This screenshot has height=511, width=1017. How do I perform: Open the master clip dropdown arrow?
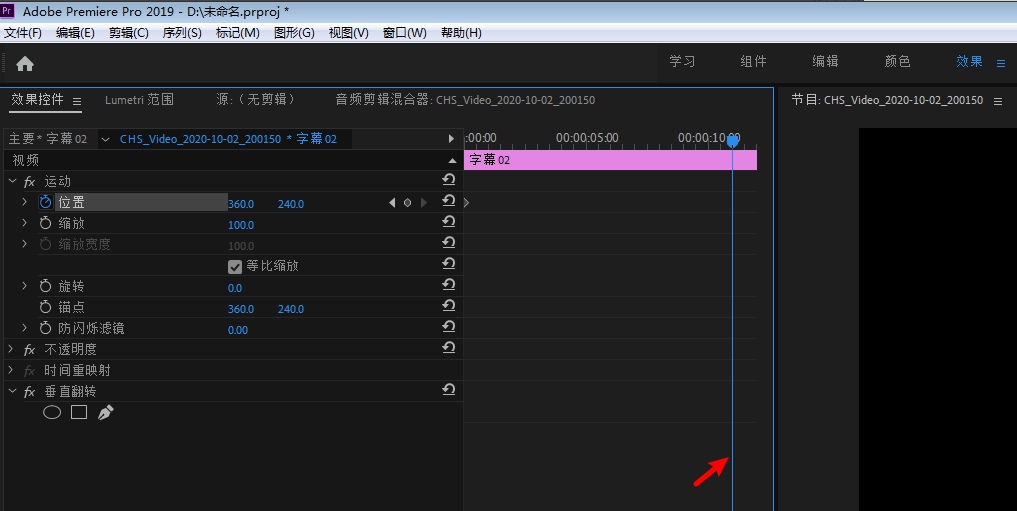(x=105, y=139)
